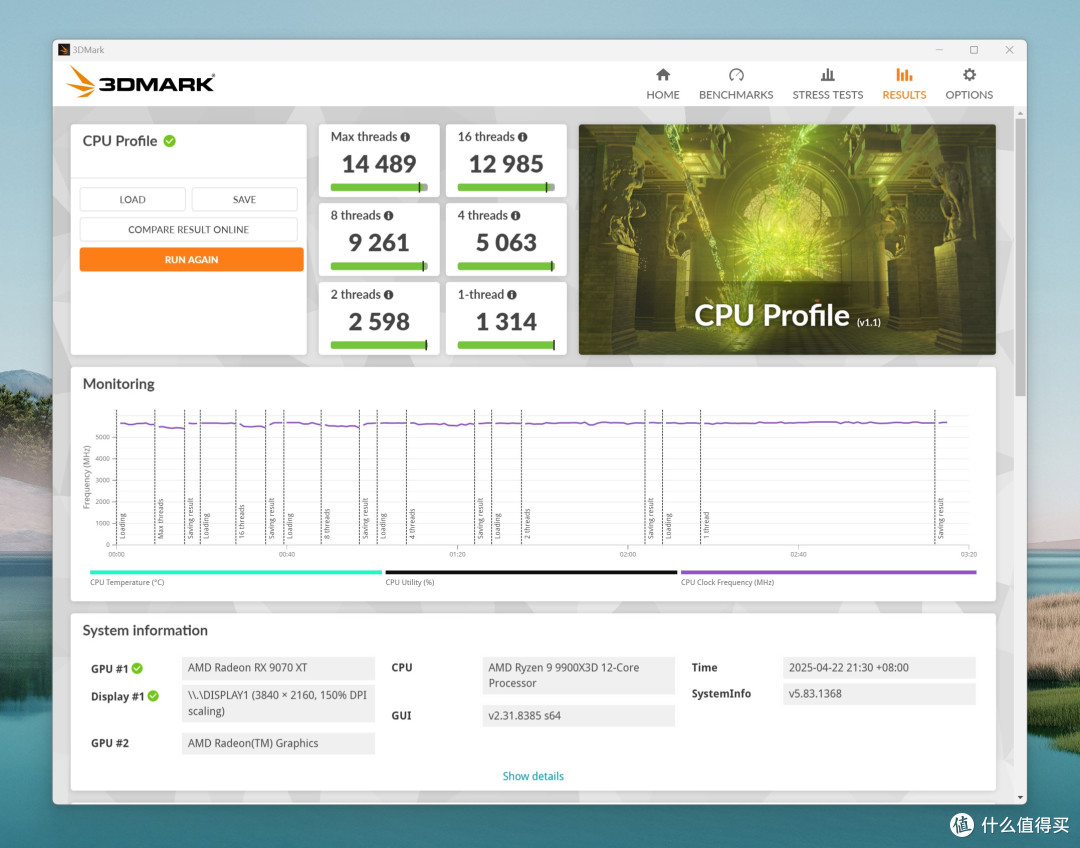Click the 8 threads score 9 261
This screenshot has width=1080, height=848.
click(379, 242)
